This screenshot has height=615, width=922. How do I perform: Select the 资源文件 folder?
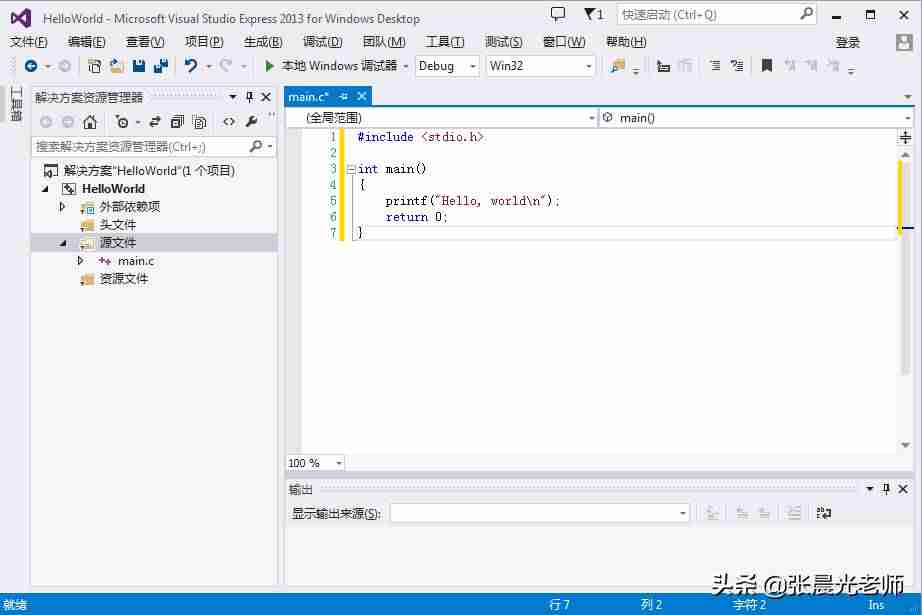click(123, 279)
